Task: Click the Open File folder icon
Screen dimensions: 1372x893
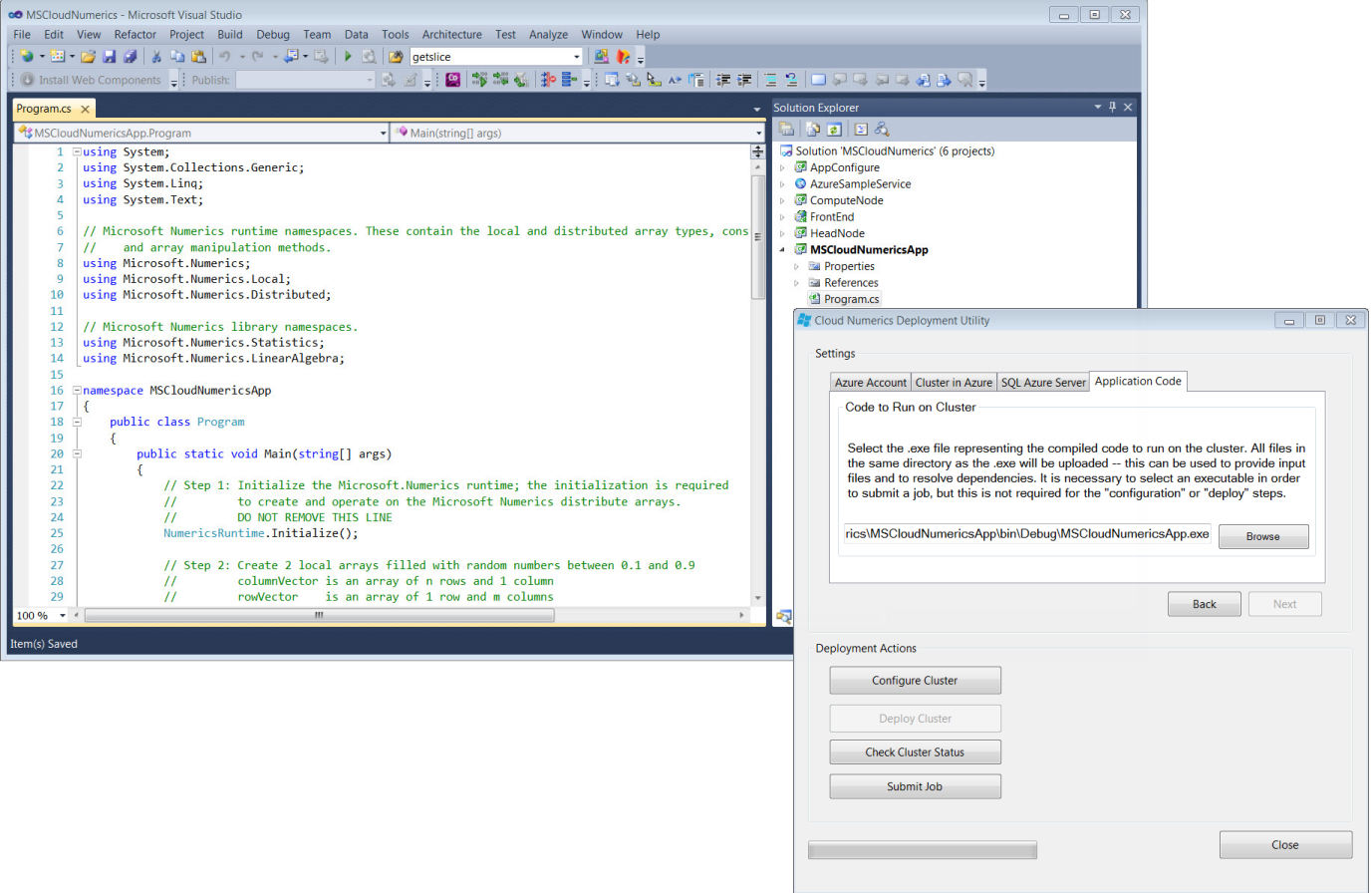Action: click(89, 57)
